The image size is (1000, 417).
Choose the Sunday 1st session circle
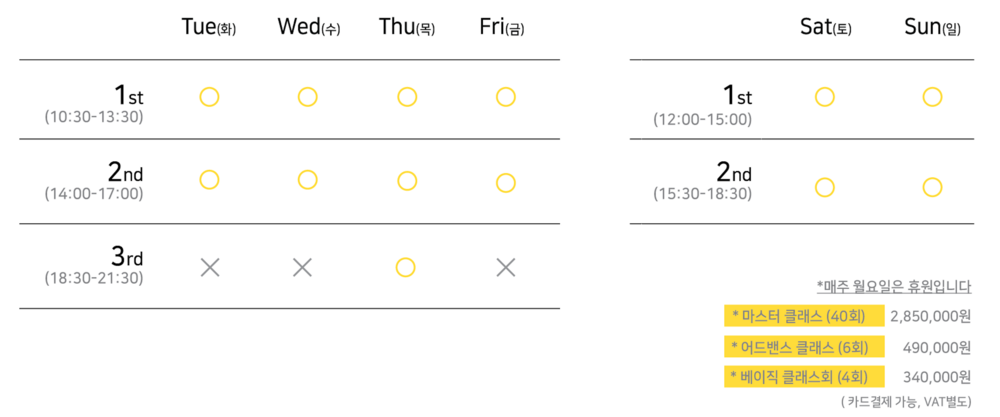click(x=932, y=97)
